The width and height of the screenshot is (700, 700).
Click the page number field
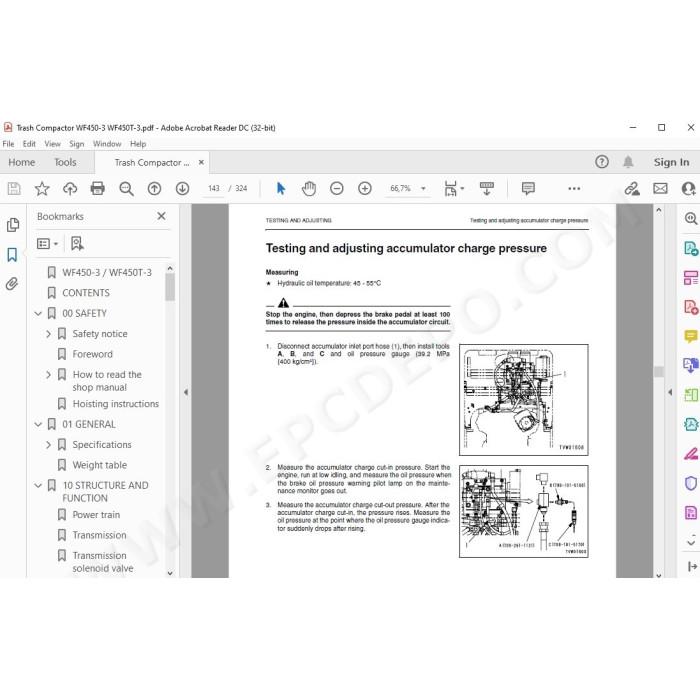click(x=214, y=189)
